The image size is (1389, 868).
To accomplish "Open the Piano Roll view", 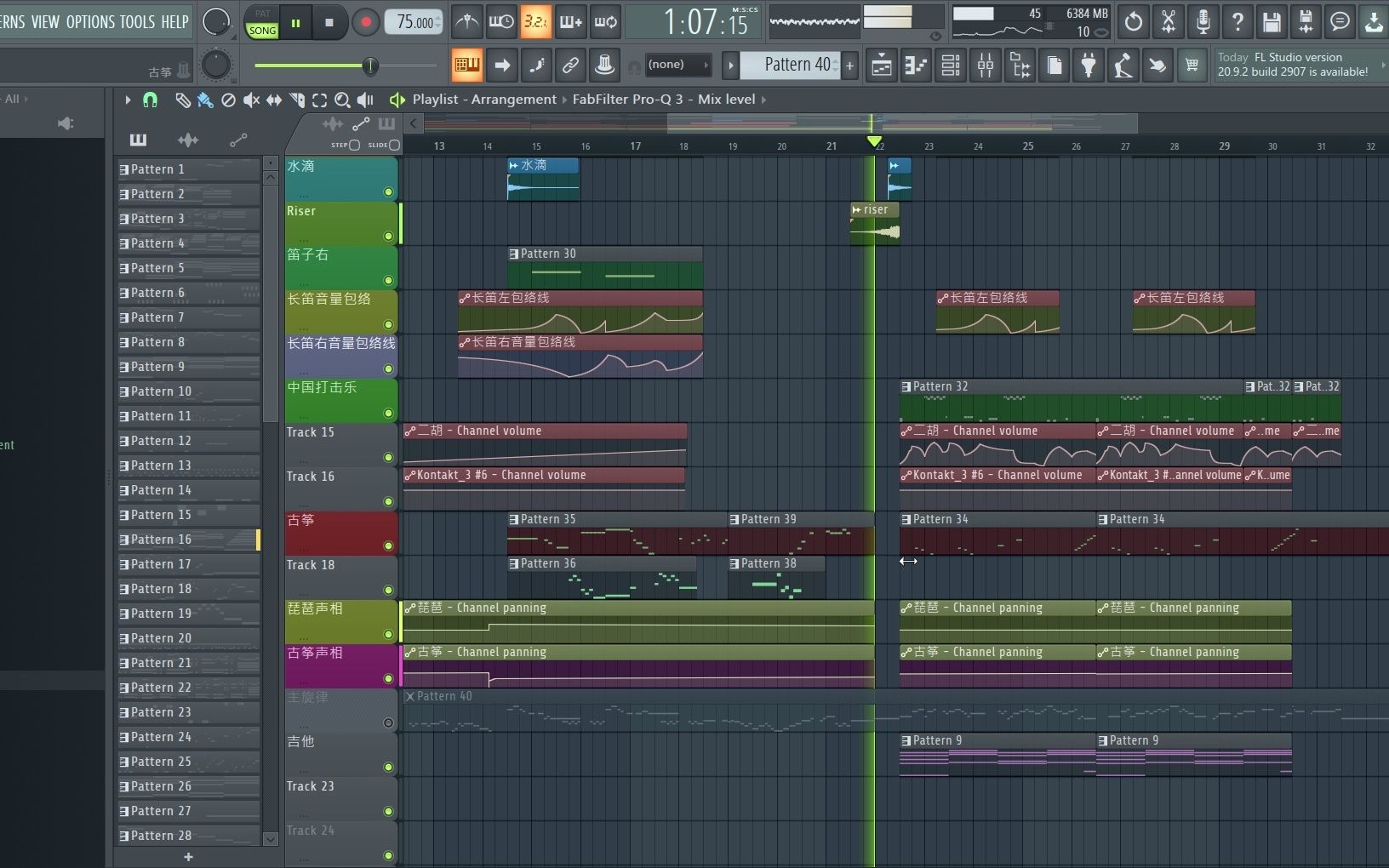I will tap(916, 65).
